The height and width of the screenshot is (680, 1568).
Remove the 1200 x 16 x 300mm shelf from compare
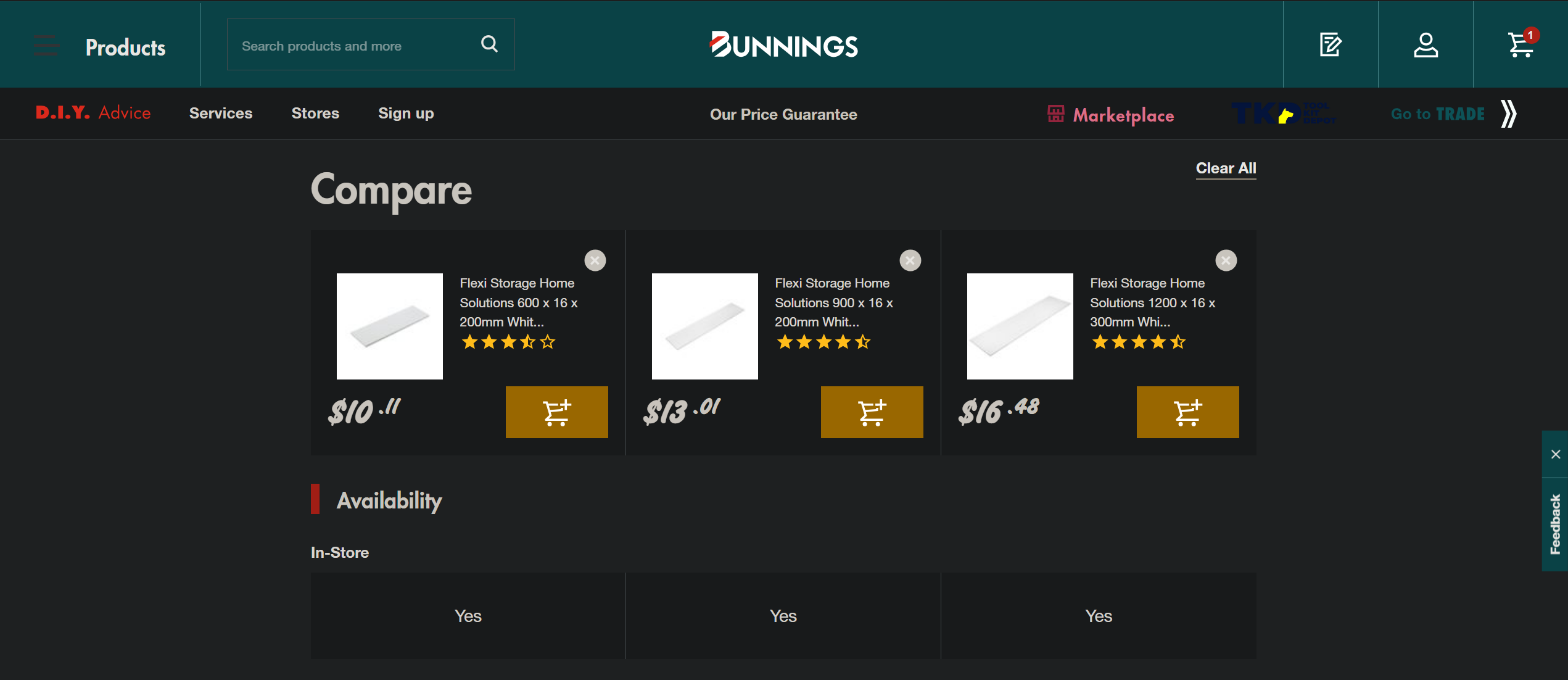point(1226,260)
